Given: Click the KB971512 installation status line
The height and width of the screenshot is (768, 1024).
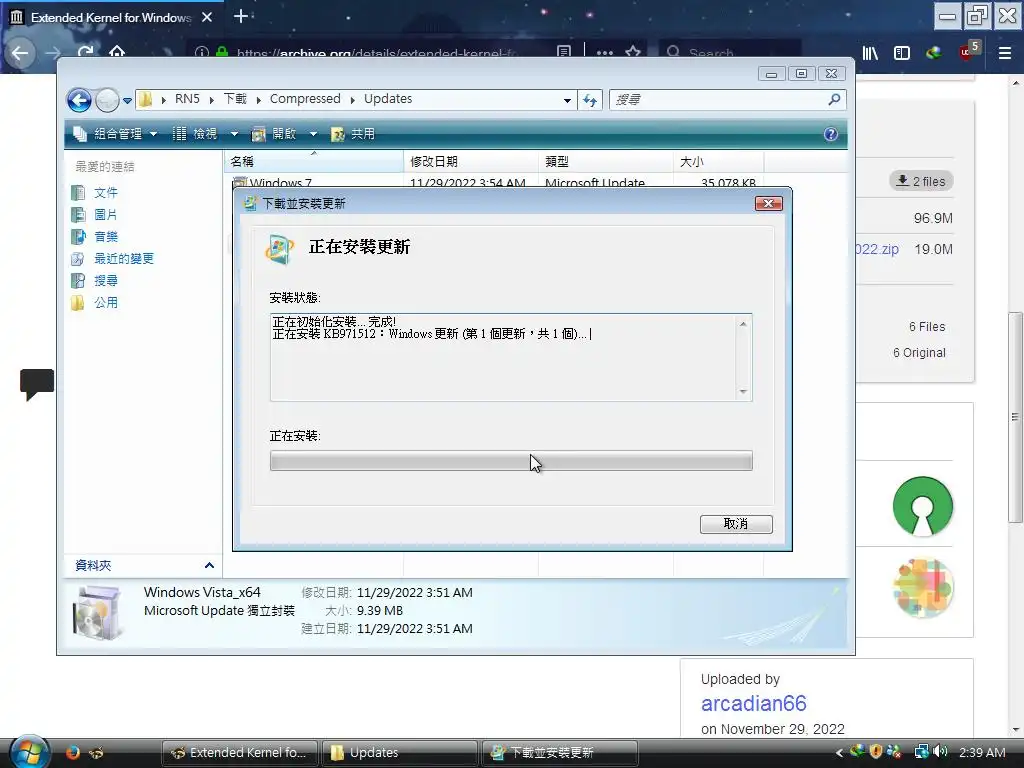Looking at the screenshot, I should pos(431,334).
